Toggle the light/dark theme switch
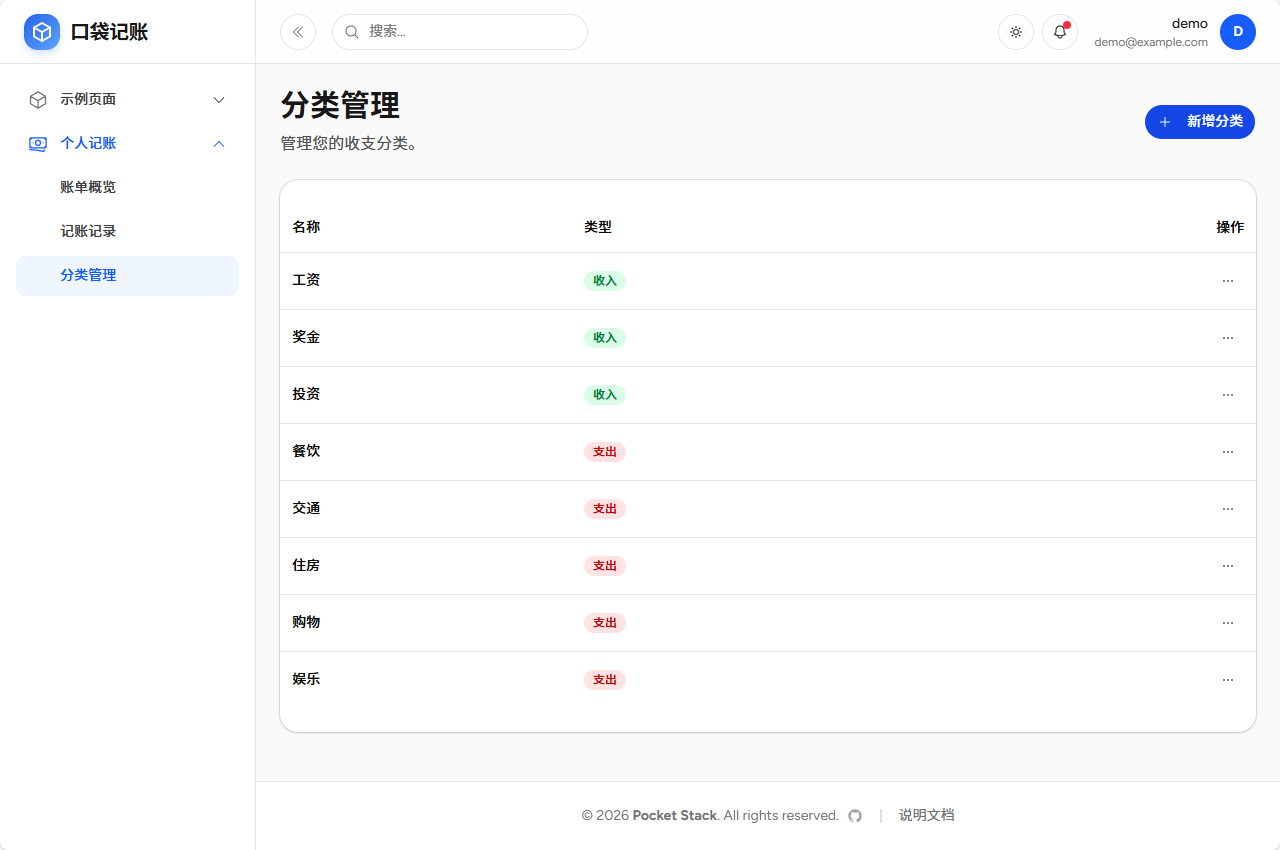The width and height of the screenshot is (1280, 850). tap(1015, 31)
